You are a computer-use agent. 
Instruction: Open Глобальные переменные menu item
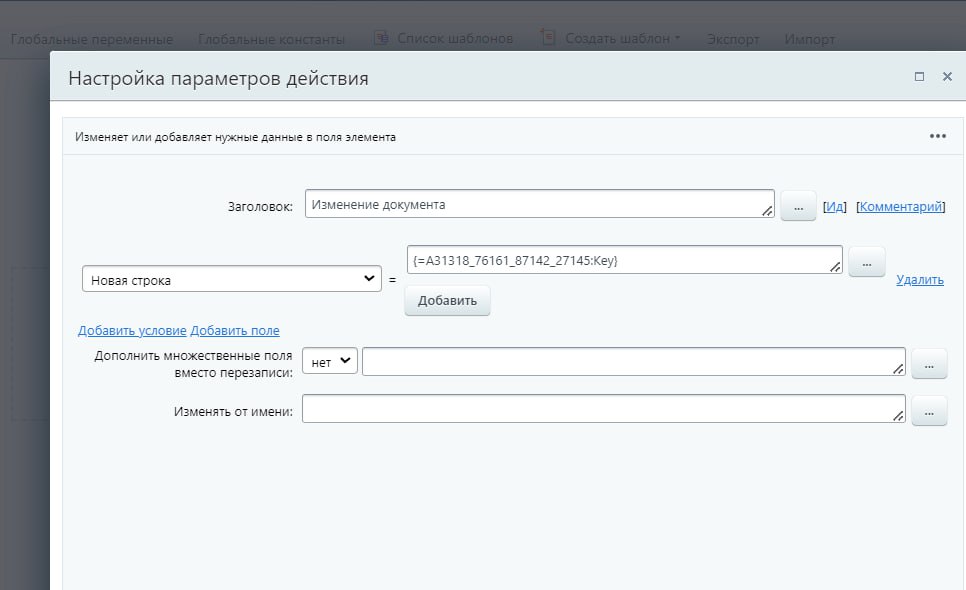tap(92, 39)
